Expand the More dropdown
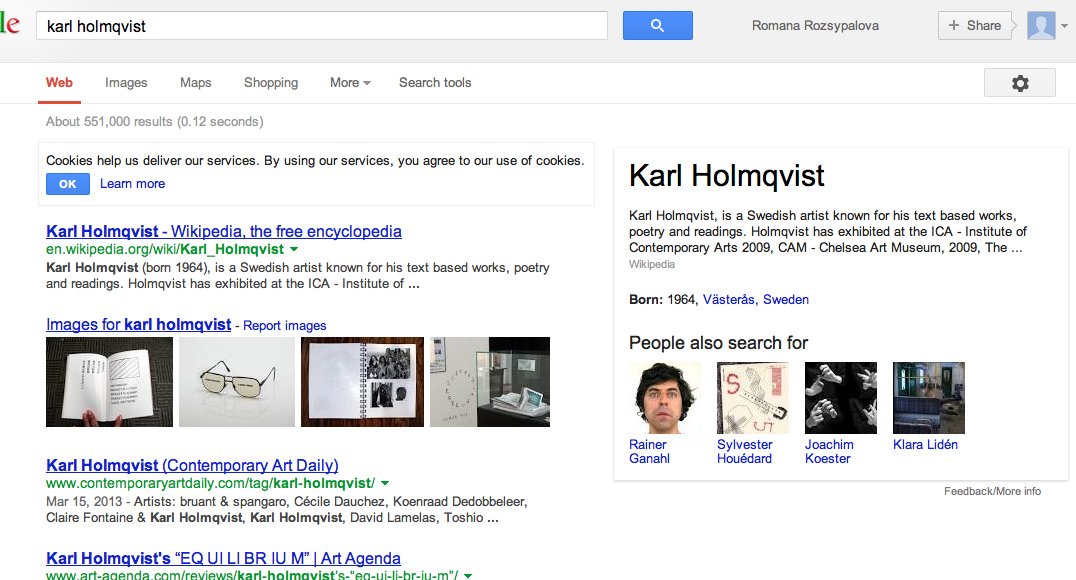The image size is (1076, 580). coord(350,82)
